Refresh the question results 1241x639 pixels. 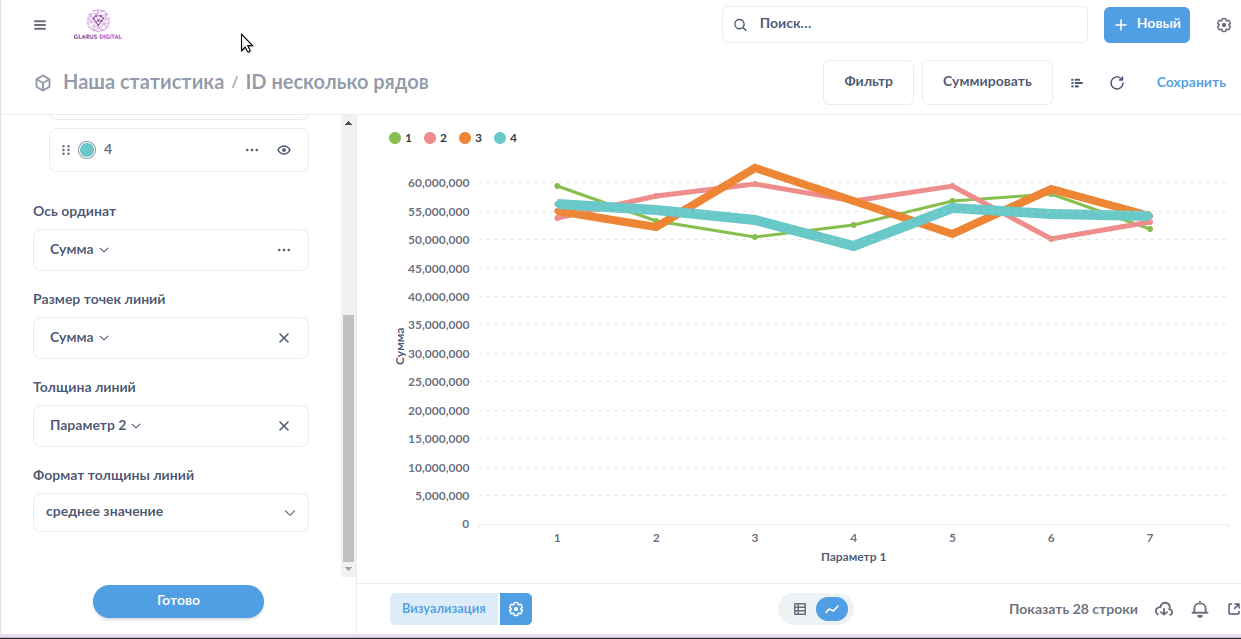point(1117,83)
